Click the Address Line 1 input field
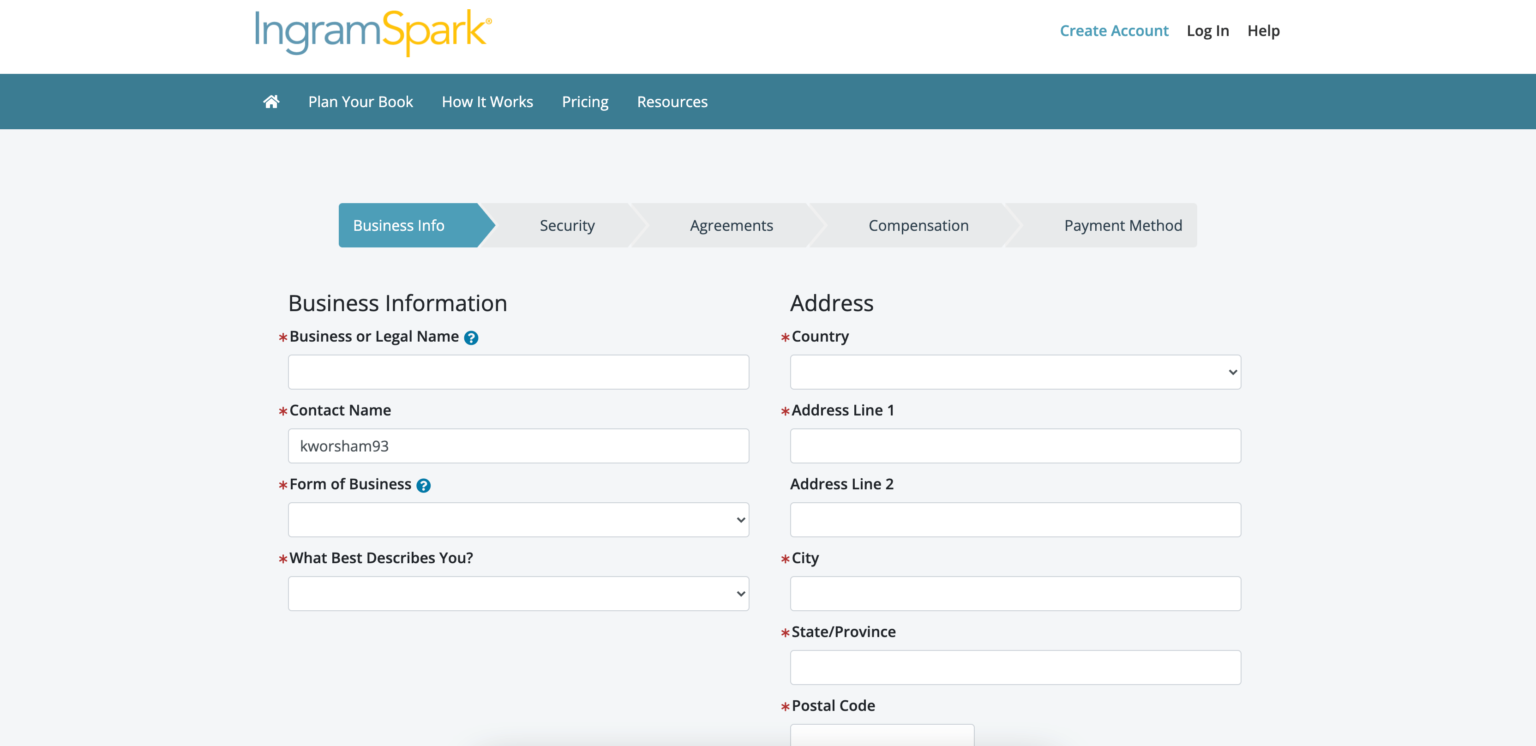The image size is (1536, 746). click(x=1014, y=445)
